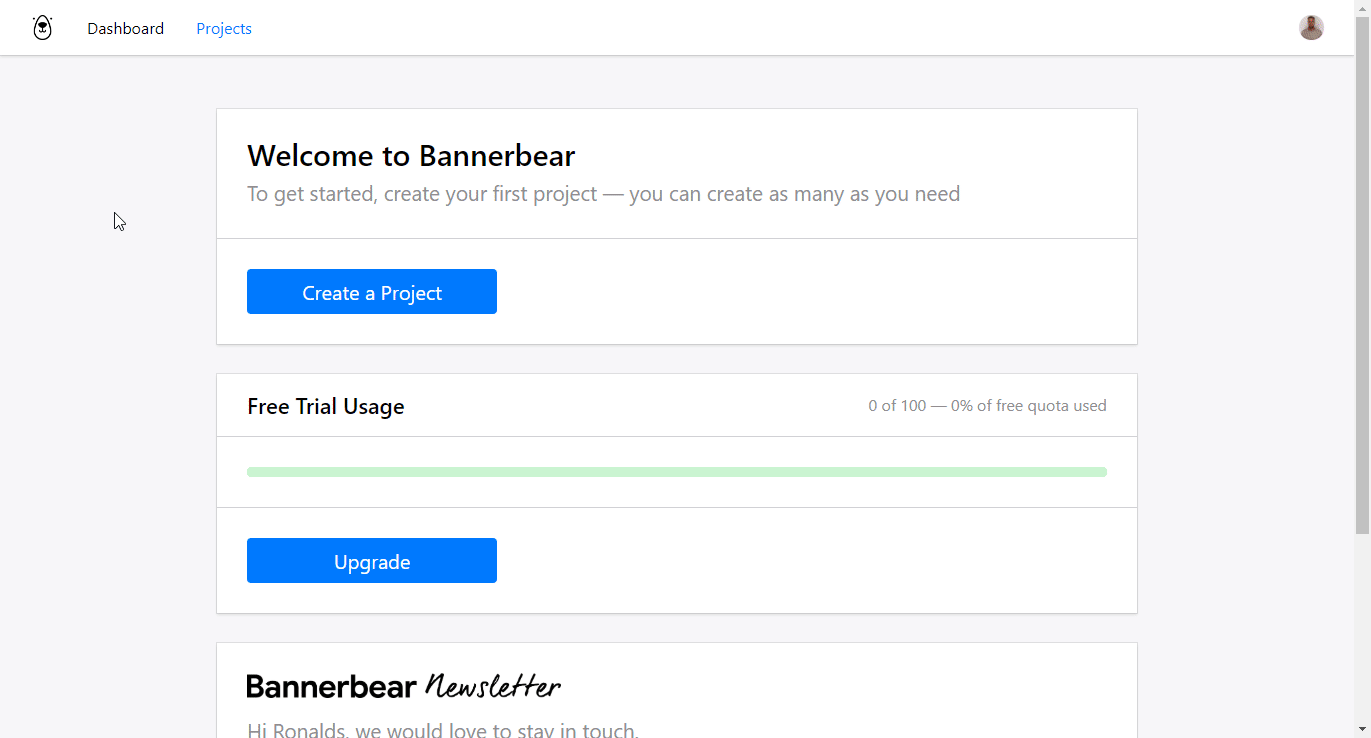This screenshot has width=1371, height=738.
Task: Click the Create a Project button
Action: tap(371, 291)
